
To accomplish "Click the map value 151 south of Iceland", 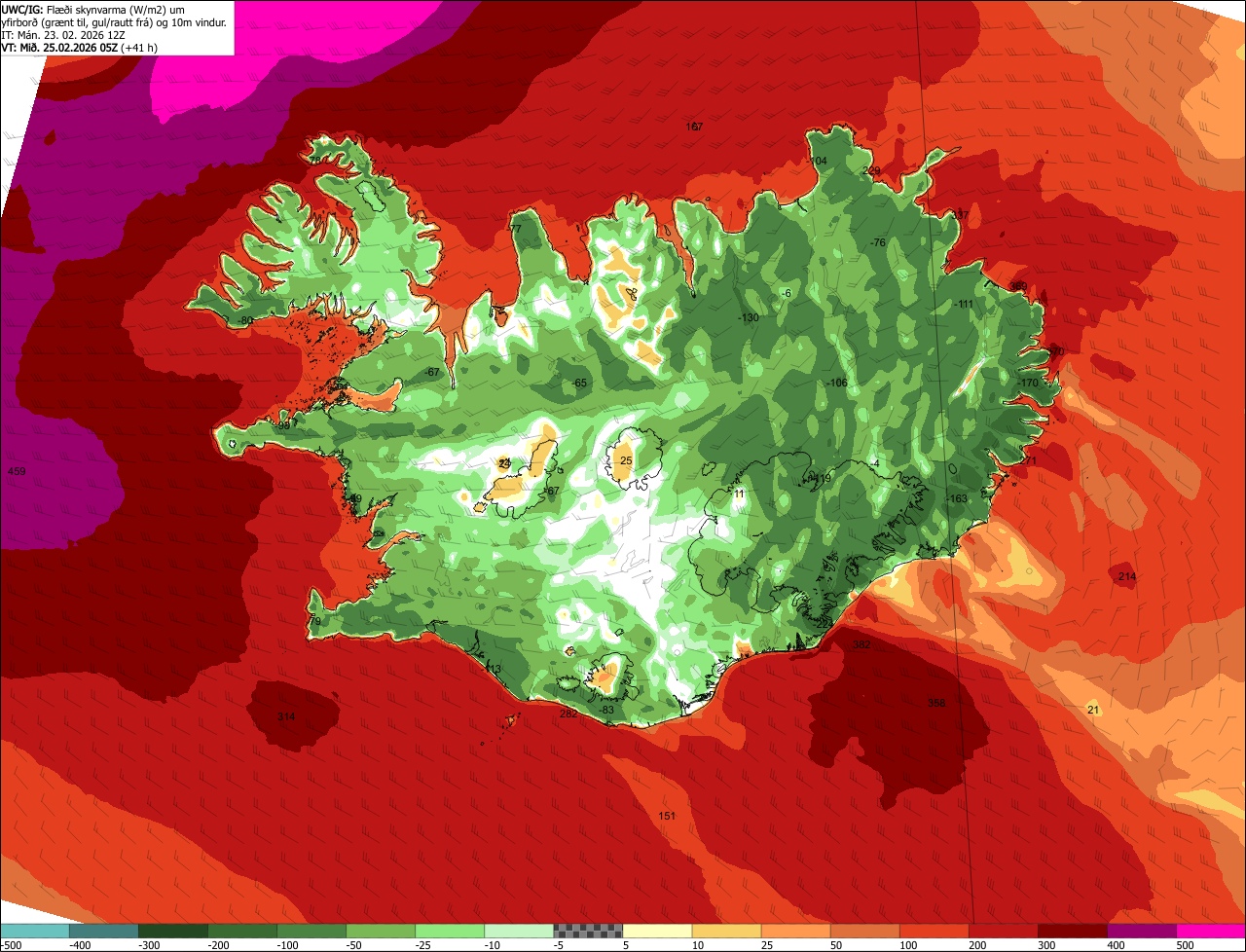I will tap(667, 816).
